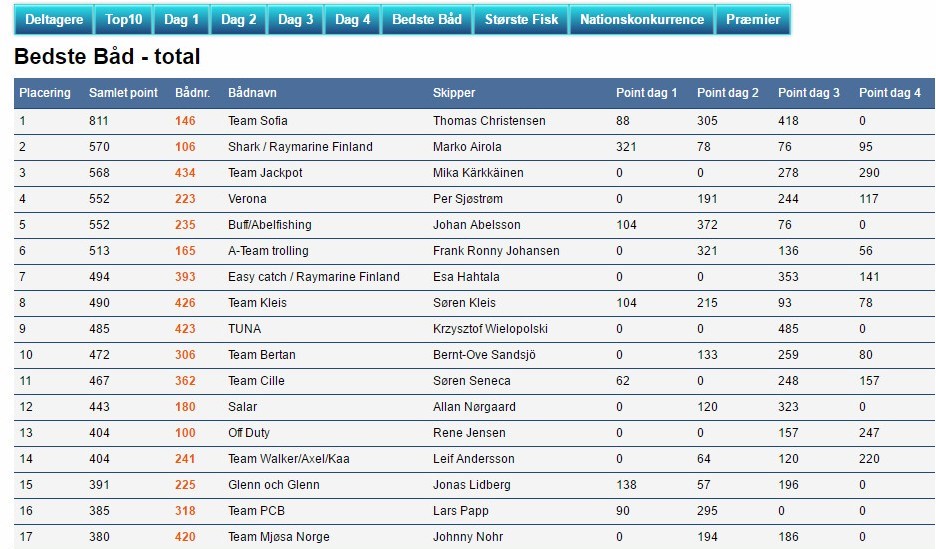936x549 pixels.
Task: Open the Deltagere tab
Action: tap(53, 20)
